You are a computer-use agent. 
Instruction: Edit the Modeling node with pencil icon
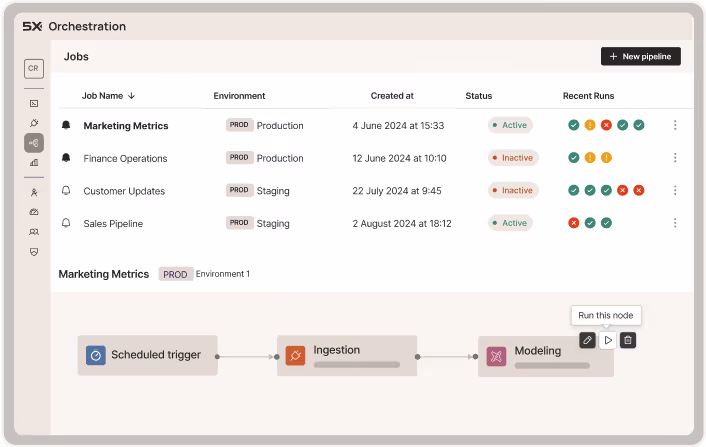tap(587, 340)
